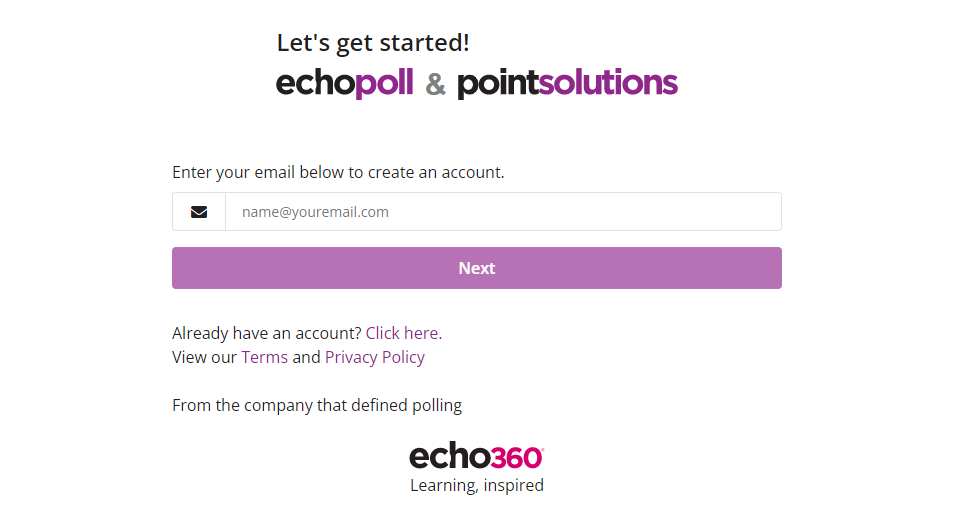Click the "Enter your email below" instruction text
Screen dimensions: 957x522
coord(338,172)
